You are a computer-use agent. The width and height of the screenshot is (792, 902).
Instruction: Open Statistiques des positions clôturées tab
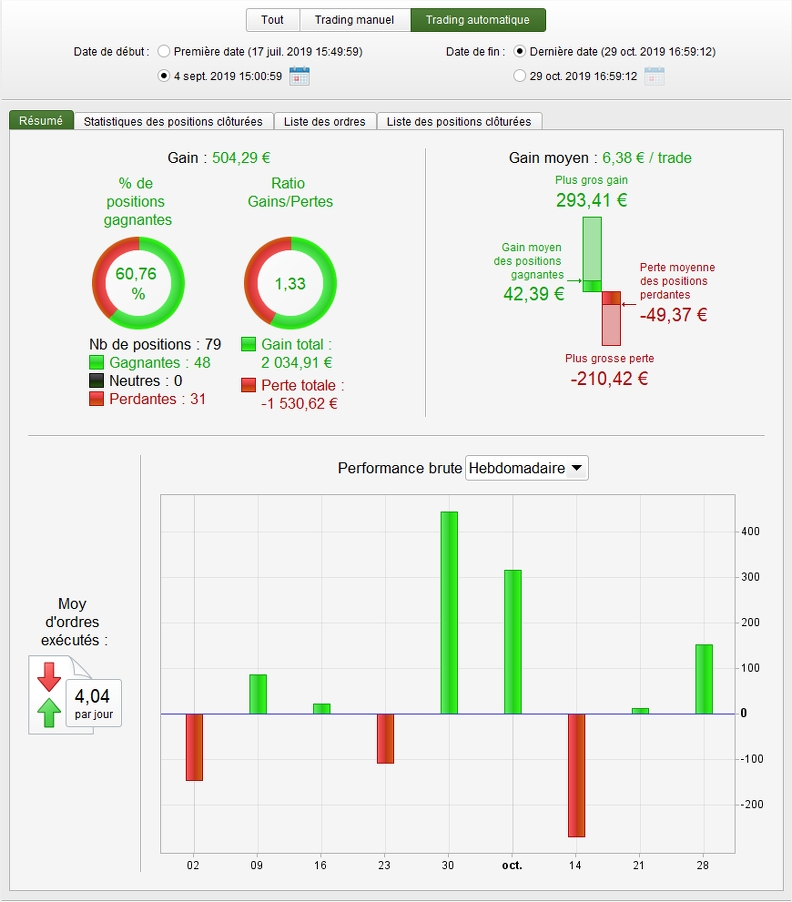[174, 121]
